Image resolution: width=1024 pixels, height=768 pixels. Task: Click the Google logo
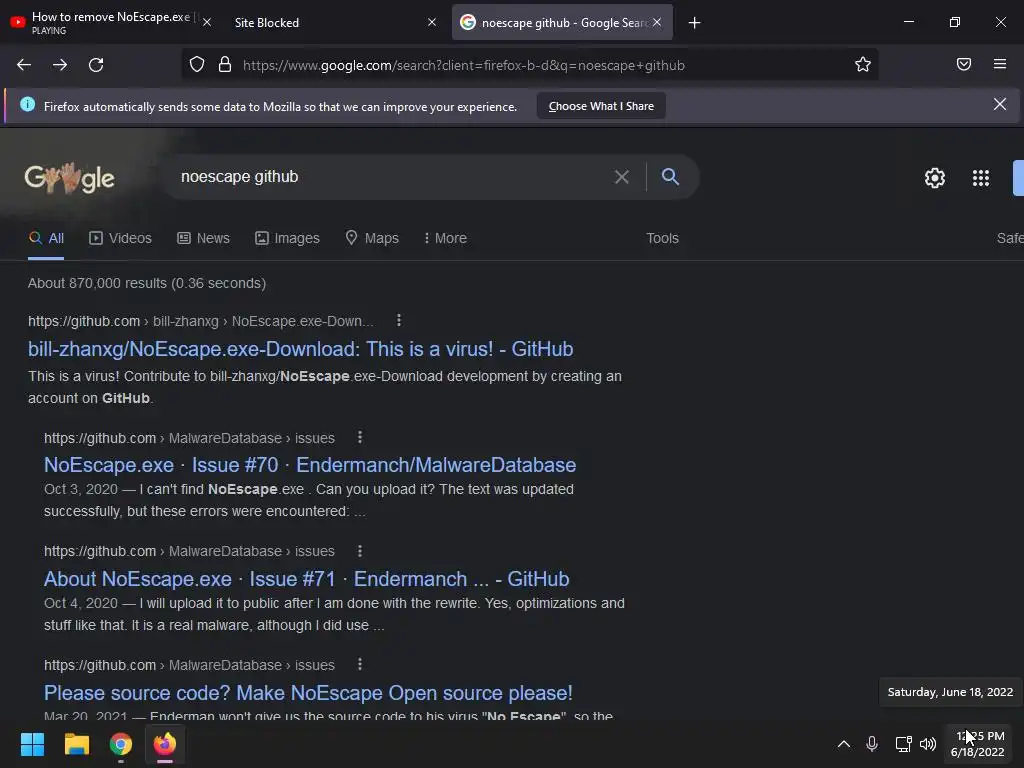click(69, 178)
